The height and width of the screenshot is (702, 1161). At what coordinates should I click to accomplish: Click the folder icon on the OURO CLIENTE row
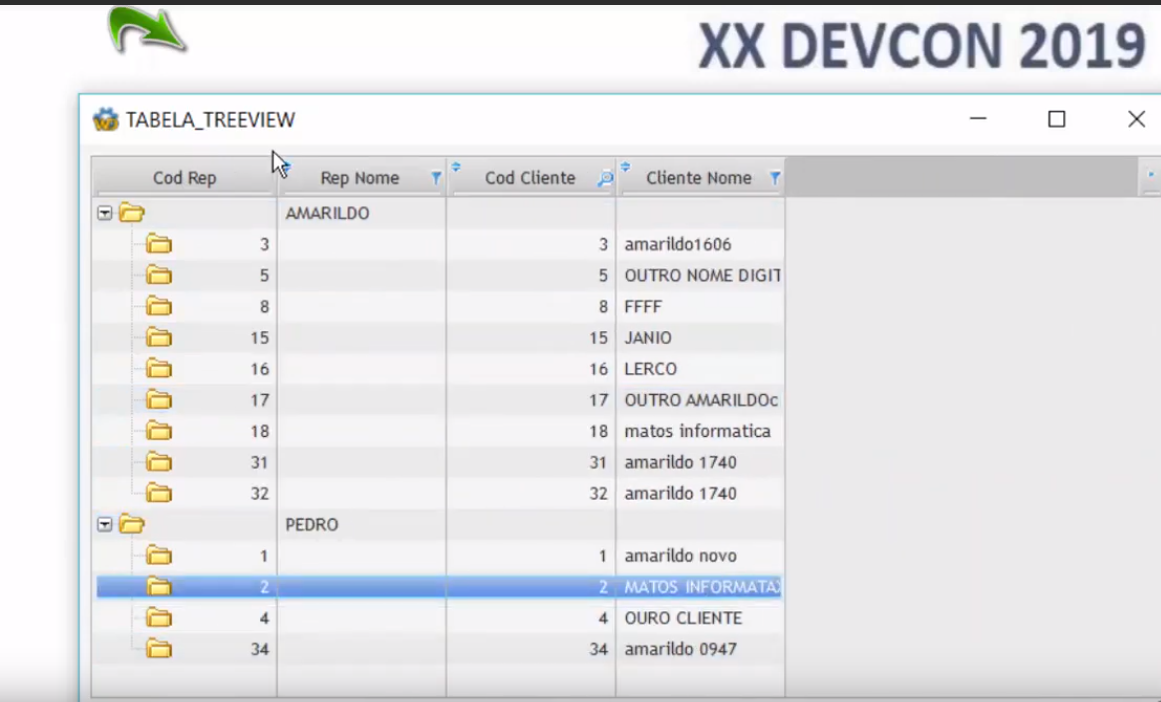coord(159,617)
